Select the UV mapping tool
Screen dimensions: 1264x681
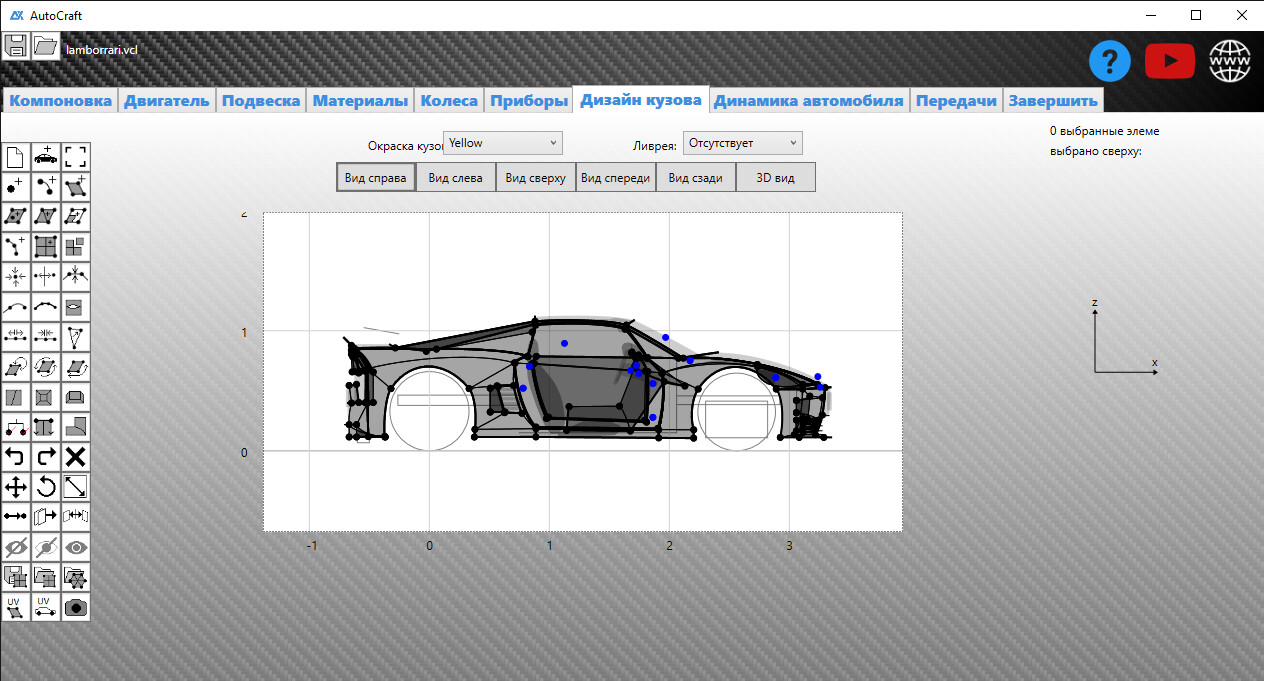point(15,607)
